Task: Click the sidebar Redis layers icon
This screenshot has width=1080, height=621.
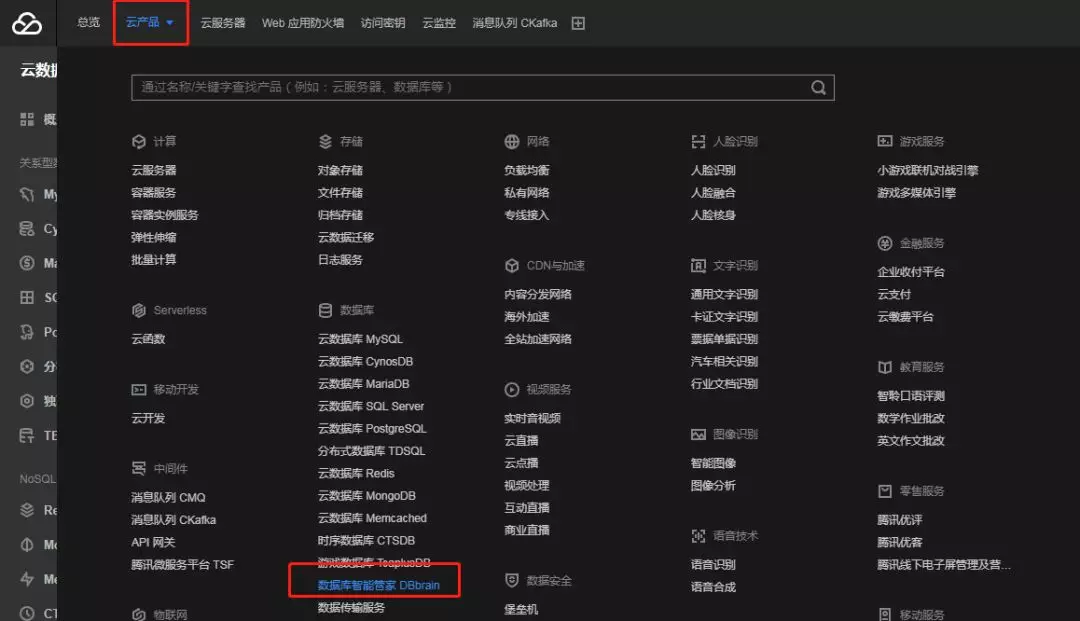Action: point(27,510)
